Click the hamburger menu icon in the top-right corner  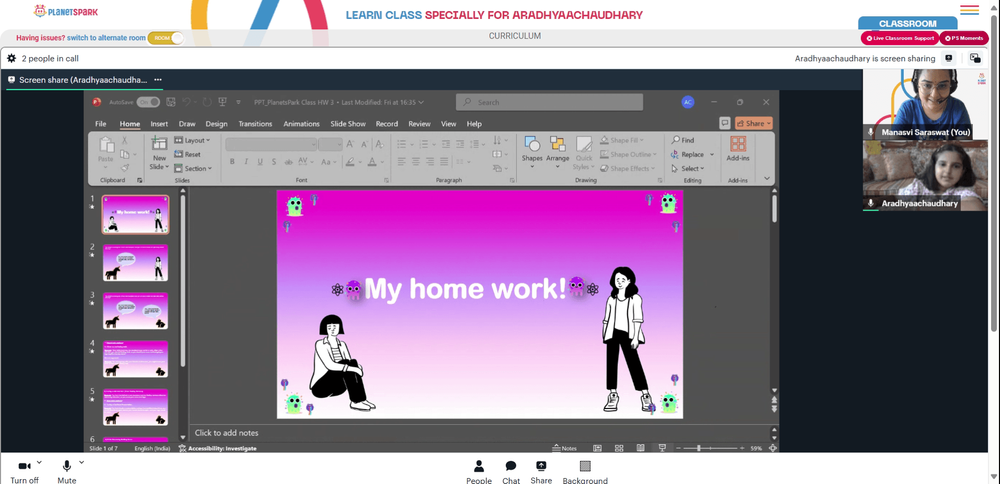tap(969, 10)
